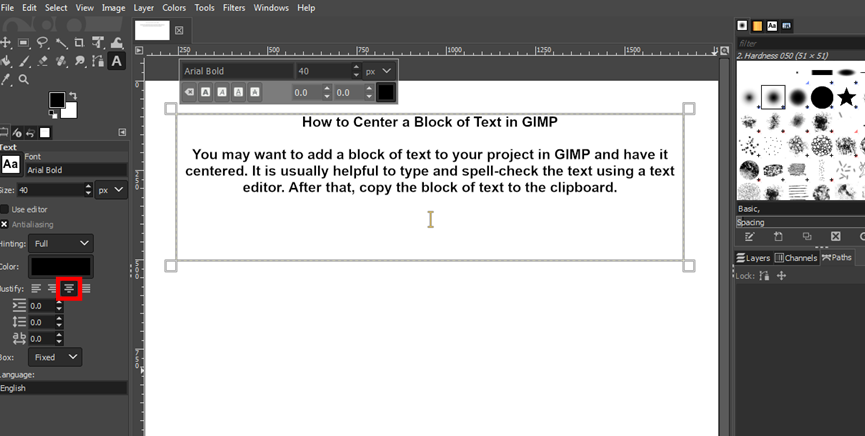Set justify to filled
Image resolution: width=865 pixels, height=436 pixels.
point(86,288)
